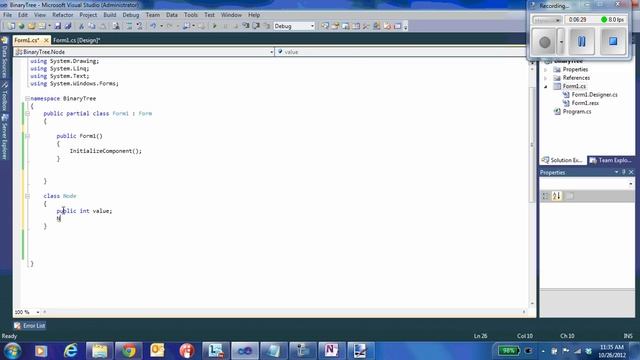Click Visual Studio taskbar icon
The width and height of the screenshot is (640, 360).
tap(245, 351)
